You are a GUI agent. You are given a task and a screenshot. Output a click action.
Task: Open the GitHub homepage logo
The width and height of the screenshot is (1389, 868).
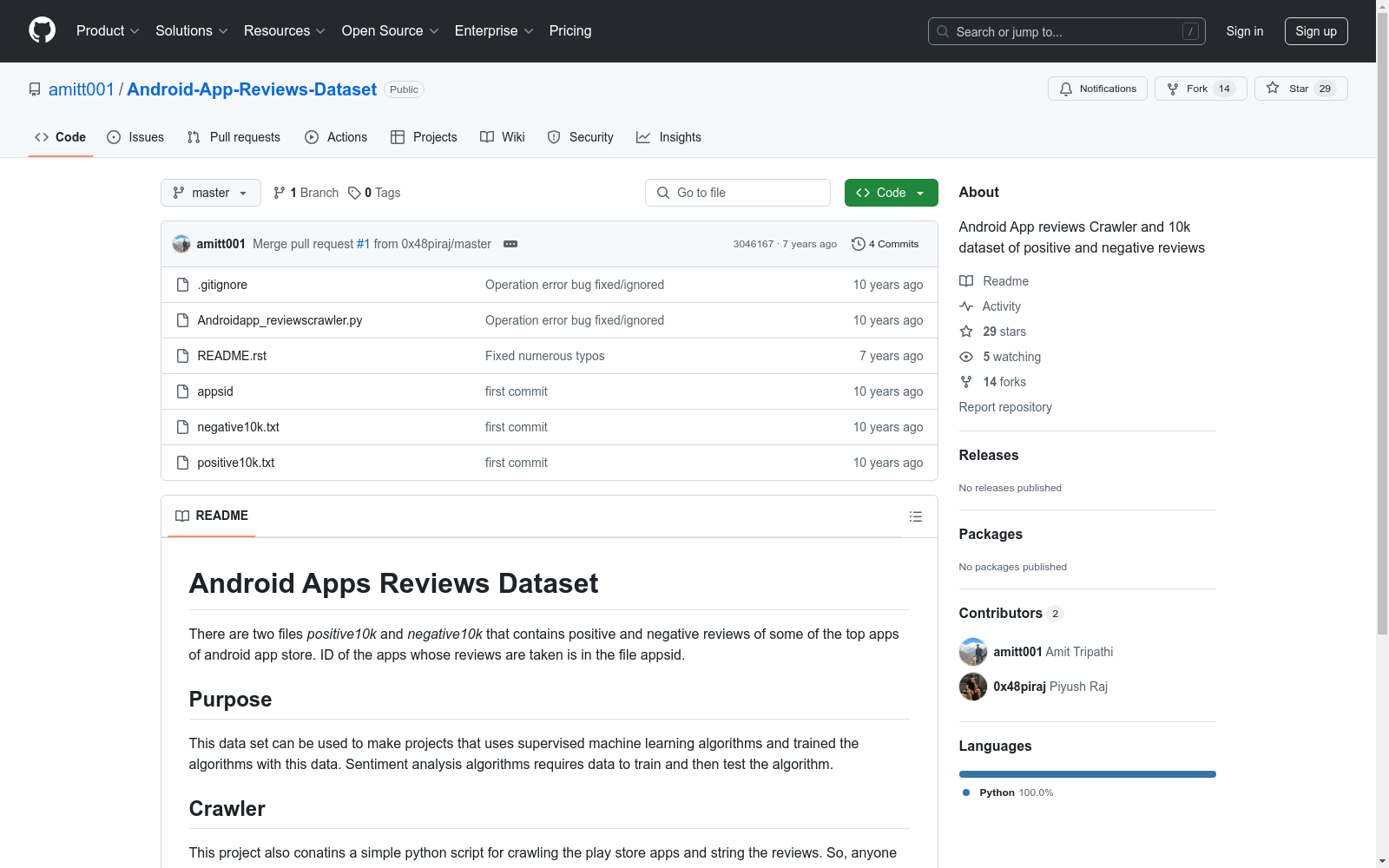click(42, 30)
